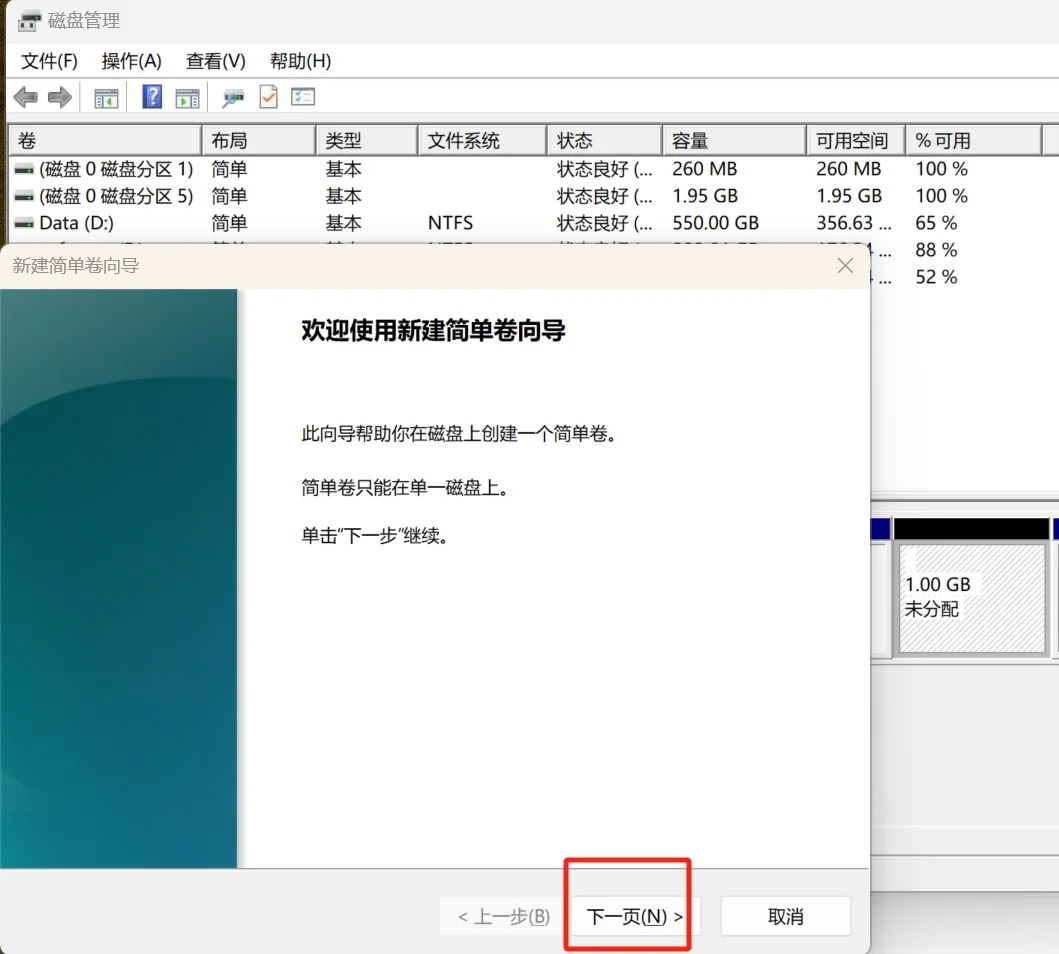The width and height of the screenshot is (1059, 954).
Task: Click the disk icon for Data (D:)
Action: pyautogui.click(x=24, y=223)
